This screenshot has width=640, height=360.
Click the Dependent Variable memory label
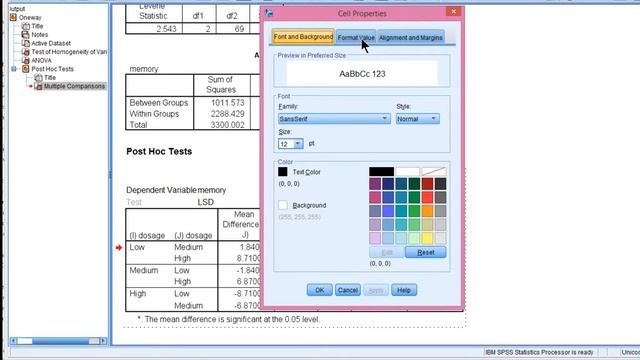coord(176,190)
